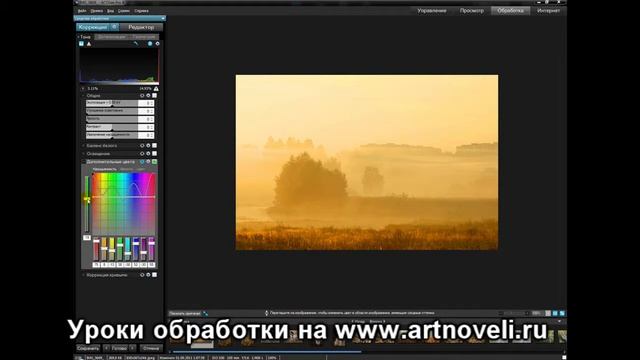Switch to the Просмотр mode
Viewport: 640px width, 360px height.
point(471,11)
